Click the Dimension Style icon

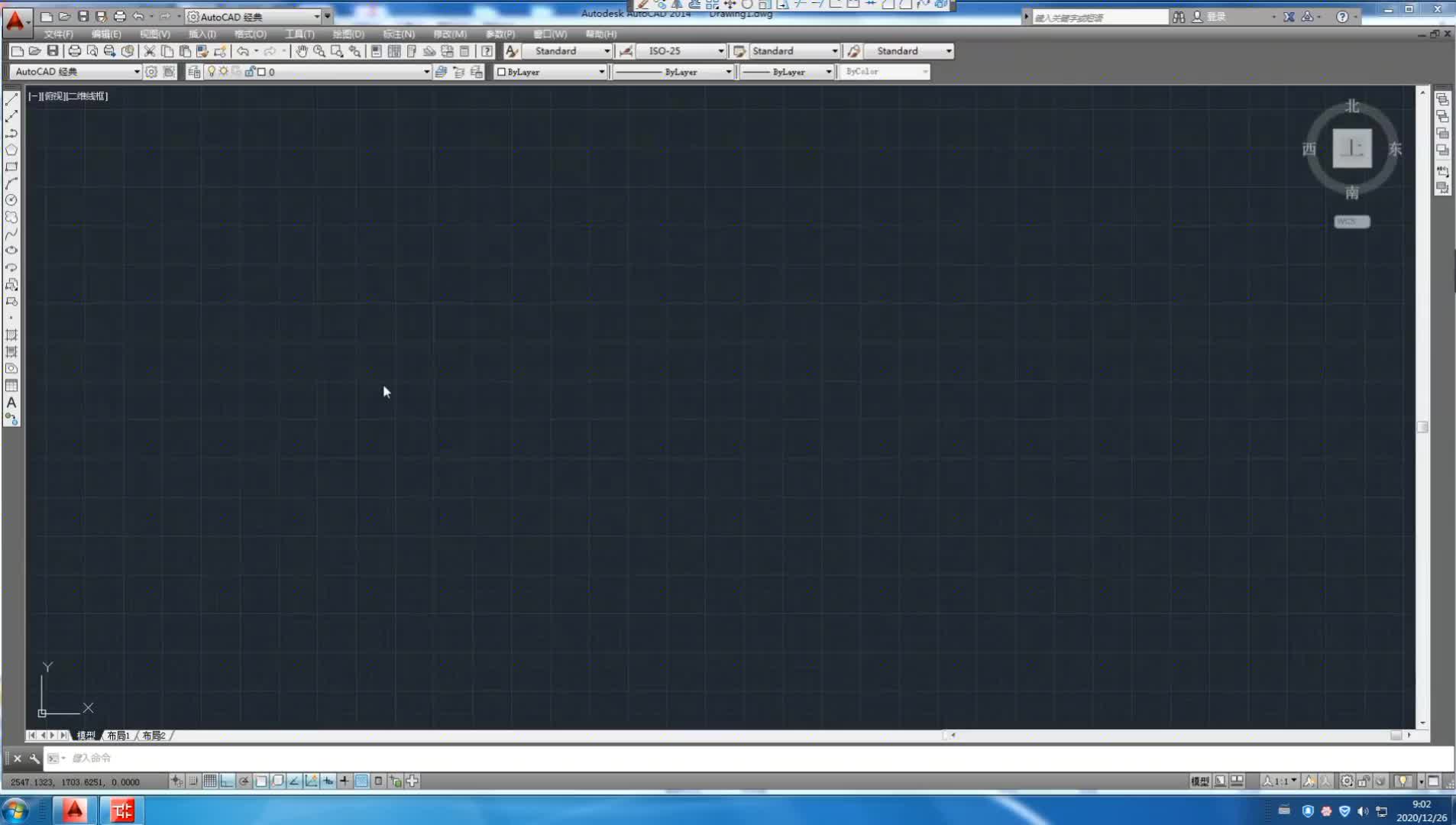(x=626, y=51)
